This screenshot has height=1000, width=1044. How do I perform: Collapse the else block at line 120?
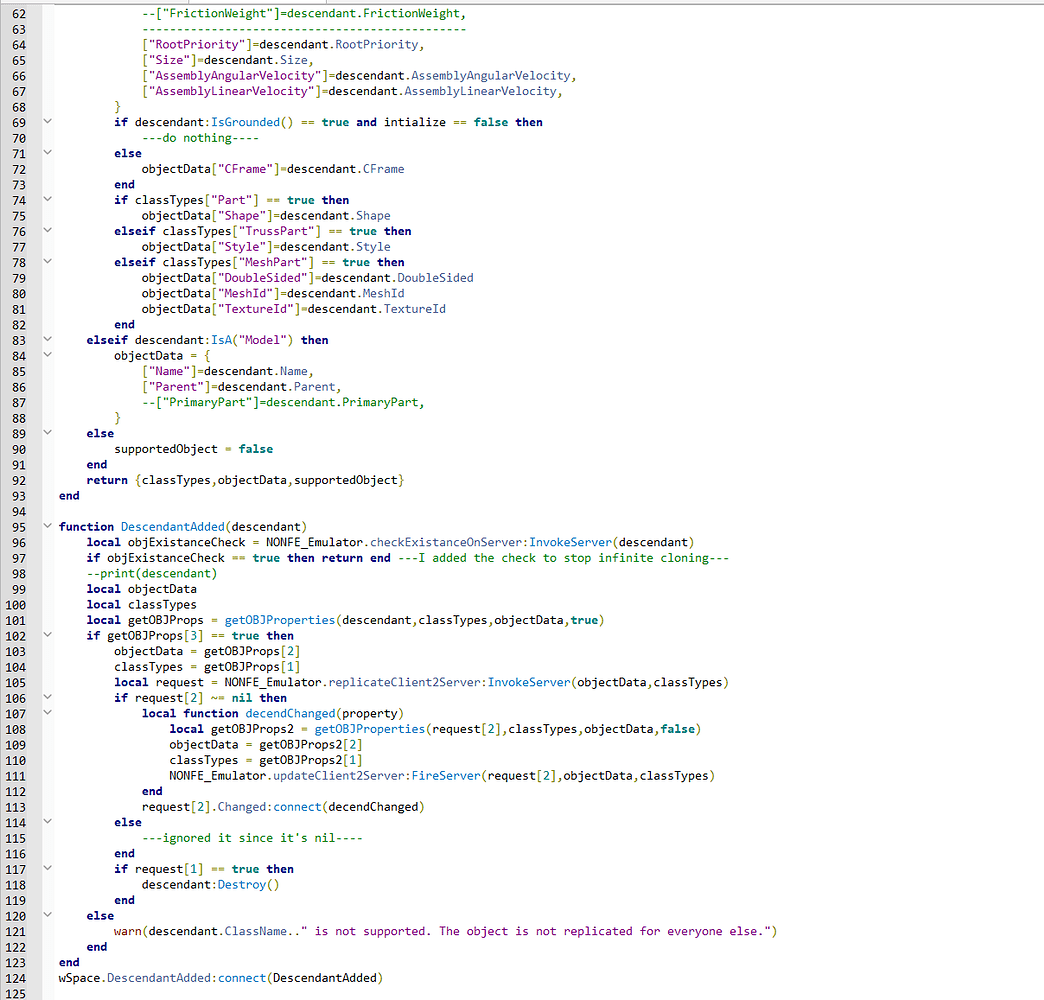tap(47, 914)
